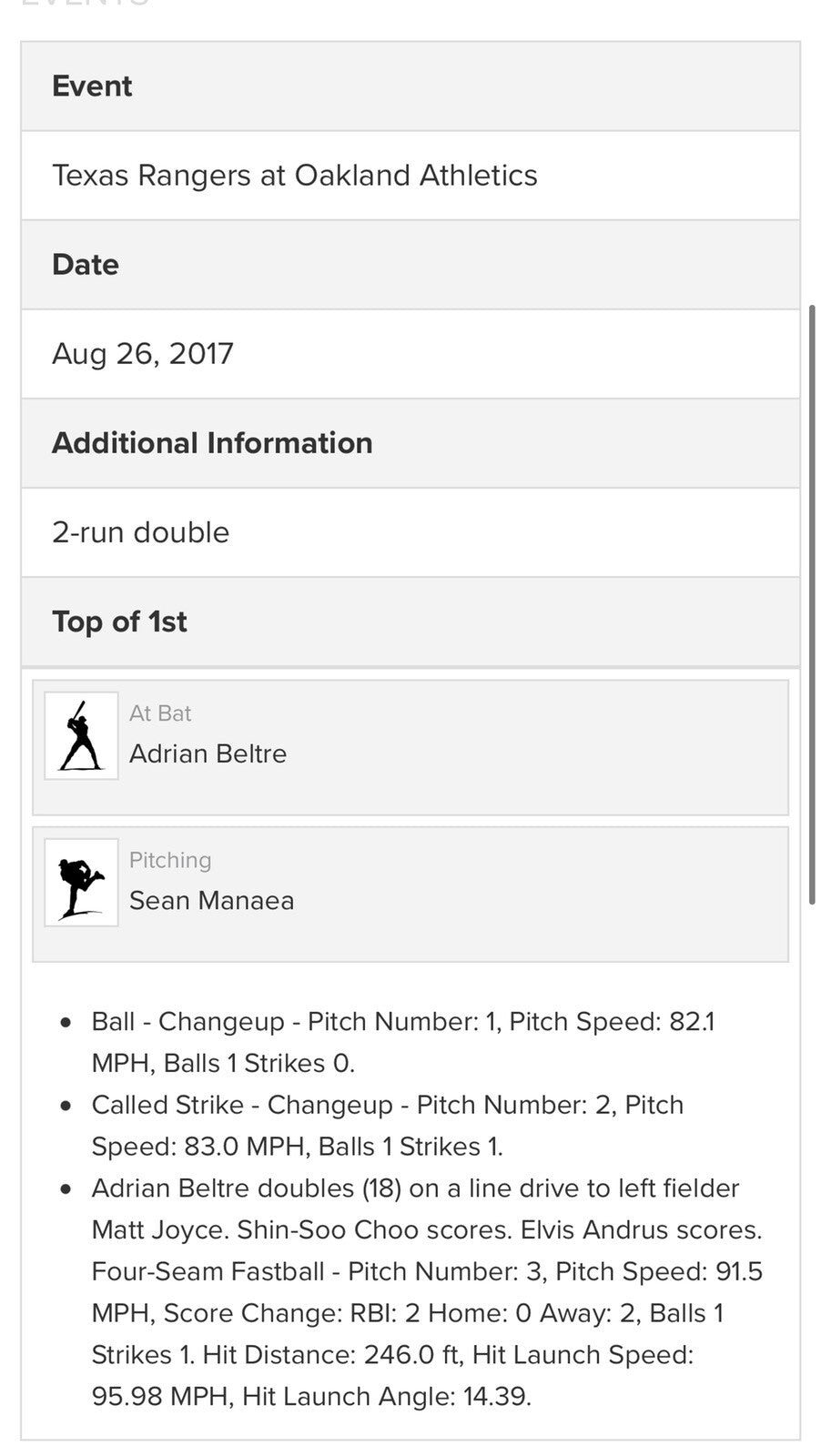Click the At Bat label

(x=160, y=713)
